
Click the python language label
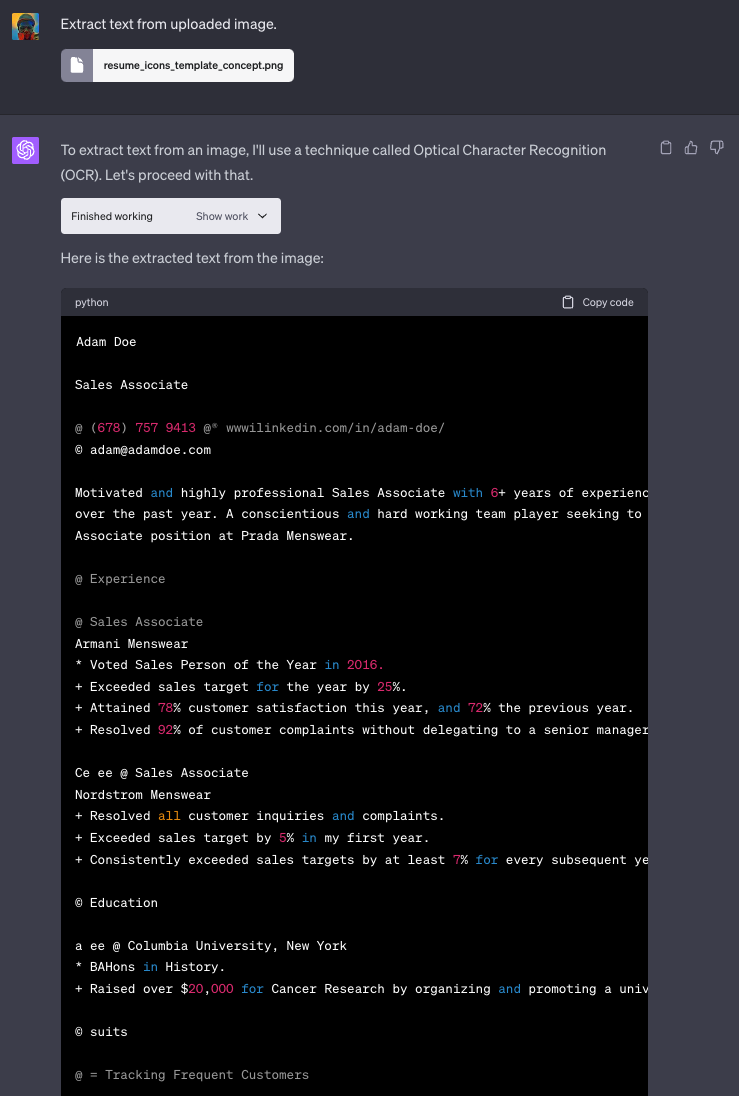tap(92, 302)
